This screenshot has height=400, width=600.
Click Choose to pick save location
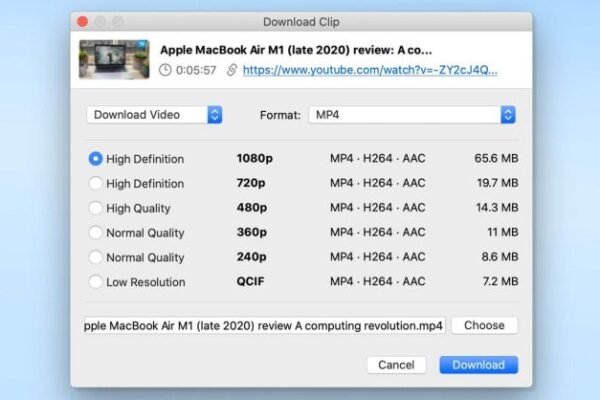pos(484,325)
